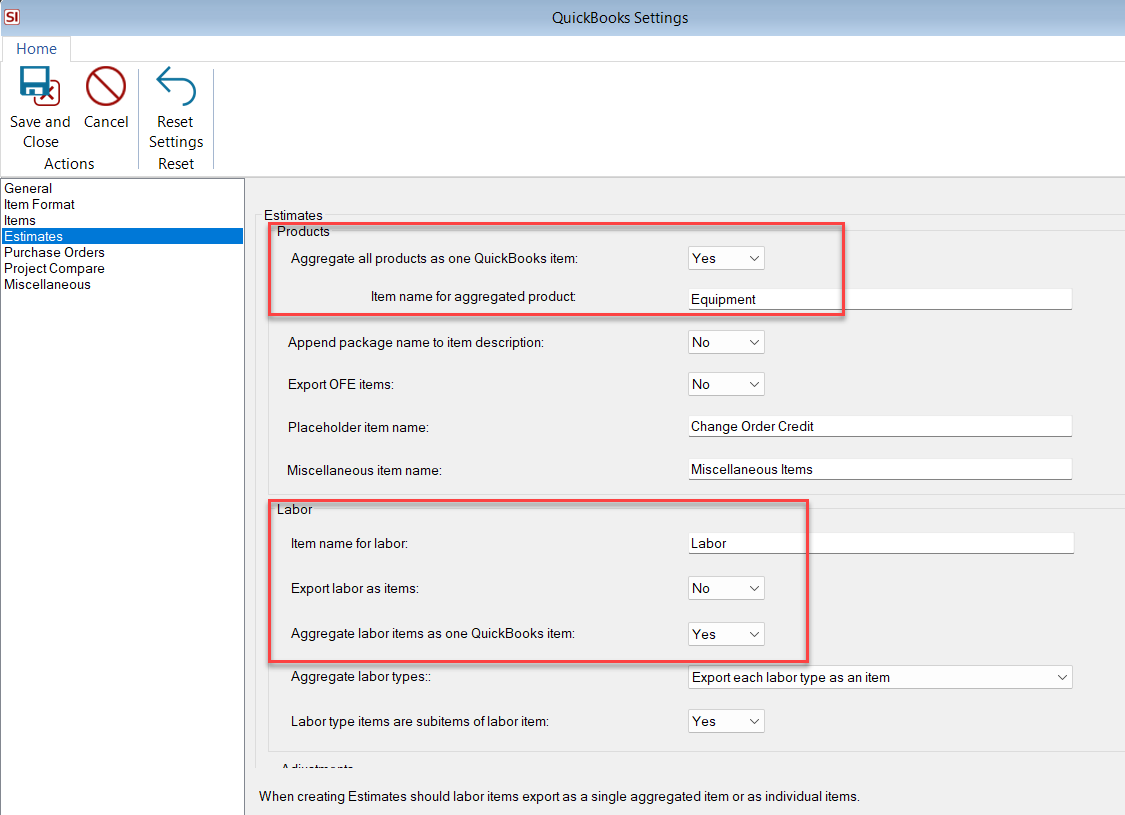Open the Export OFE items dropdown
This screenshot has height=815, width=1125.
pyautogui.click(x=726, y=384)
